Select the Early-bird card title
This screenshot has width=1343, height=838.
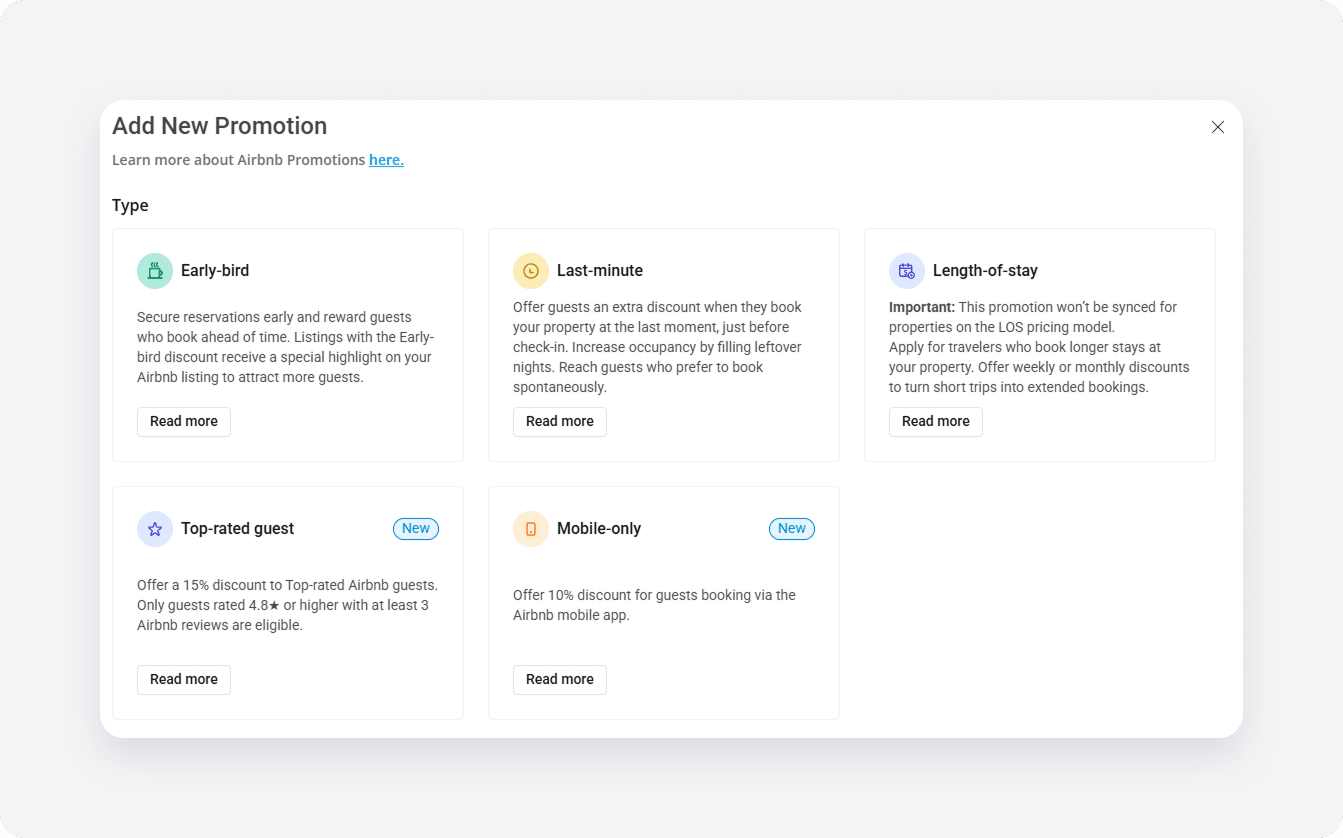point(215,271)
